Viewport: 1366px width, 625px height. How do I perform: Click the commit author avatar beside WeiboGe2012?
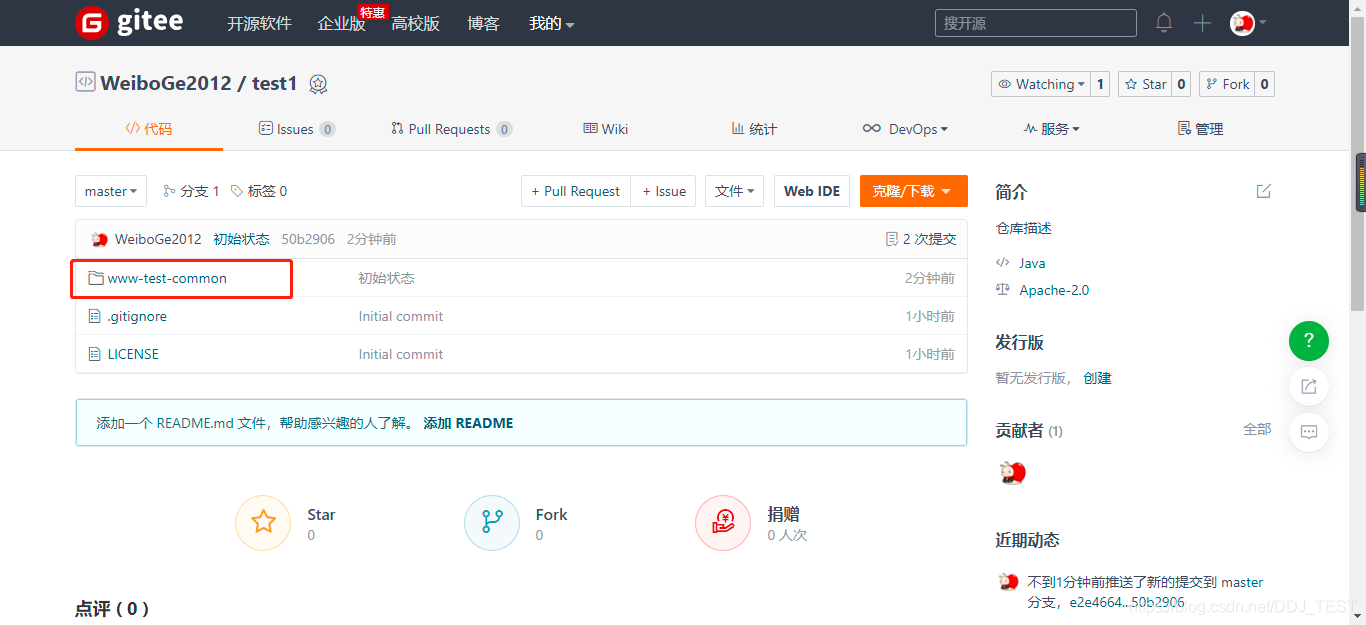[x=99, y=239]
